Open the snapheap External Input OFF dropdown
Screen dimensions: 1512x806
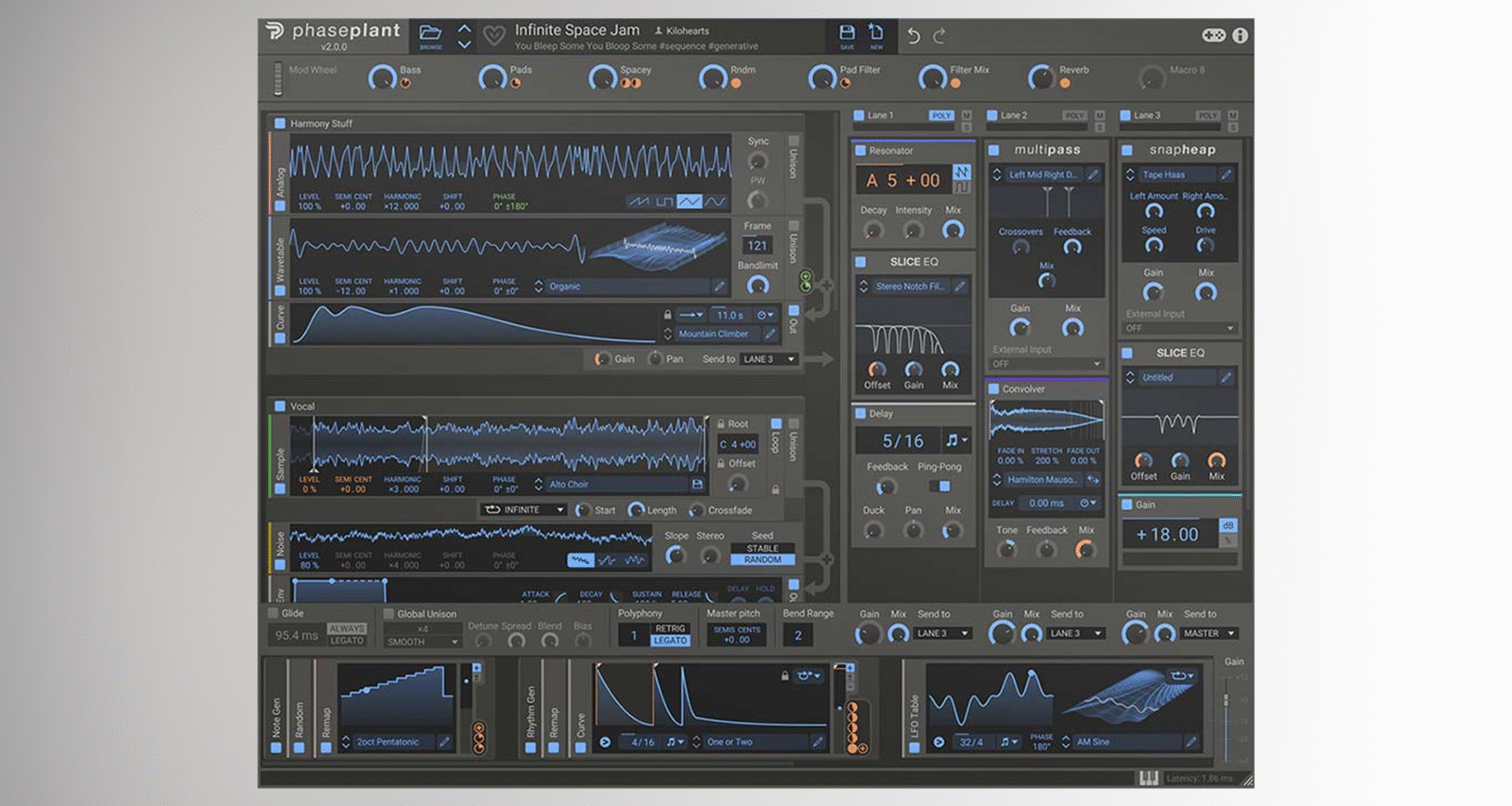(1179, 328)
